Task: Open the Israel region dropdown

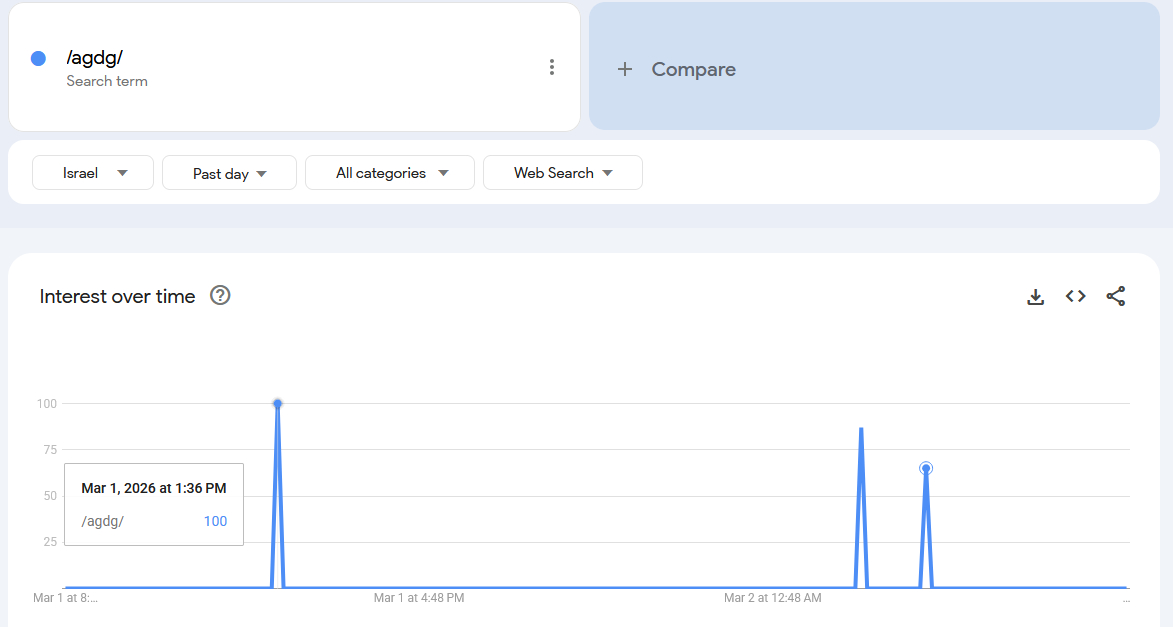Action: (93, 173)
